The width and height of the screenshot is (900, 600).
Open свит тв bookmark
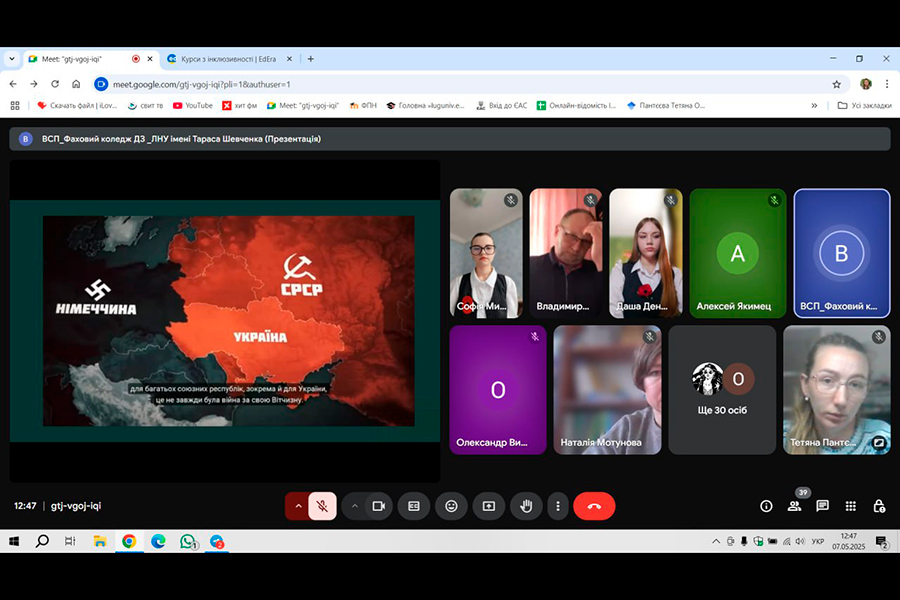point(145,106)
